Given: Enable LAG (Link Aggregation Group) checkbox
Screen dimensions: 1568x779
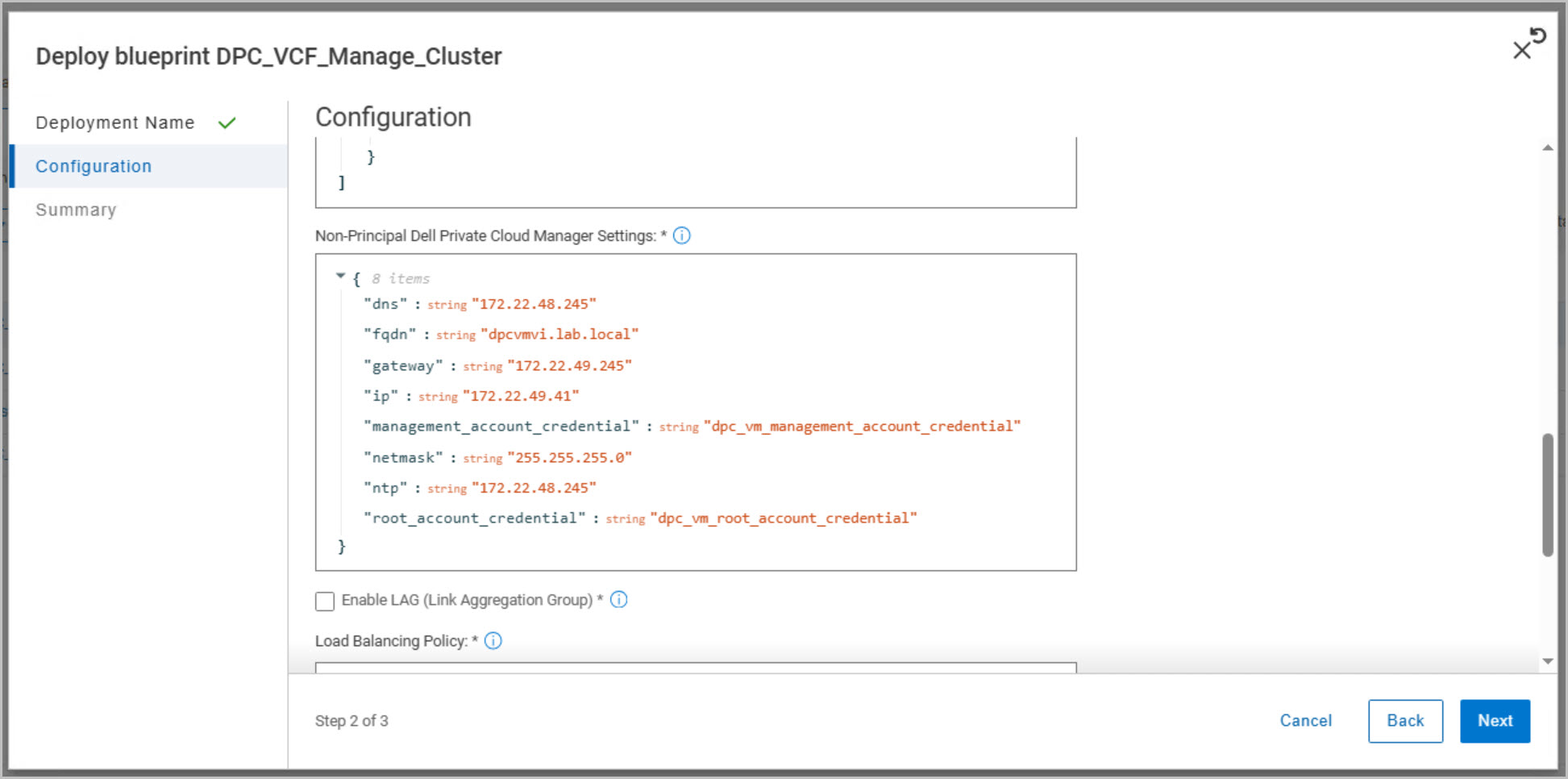Looking at the screenshot, I should (x=325, y=601).
